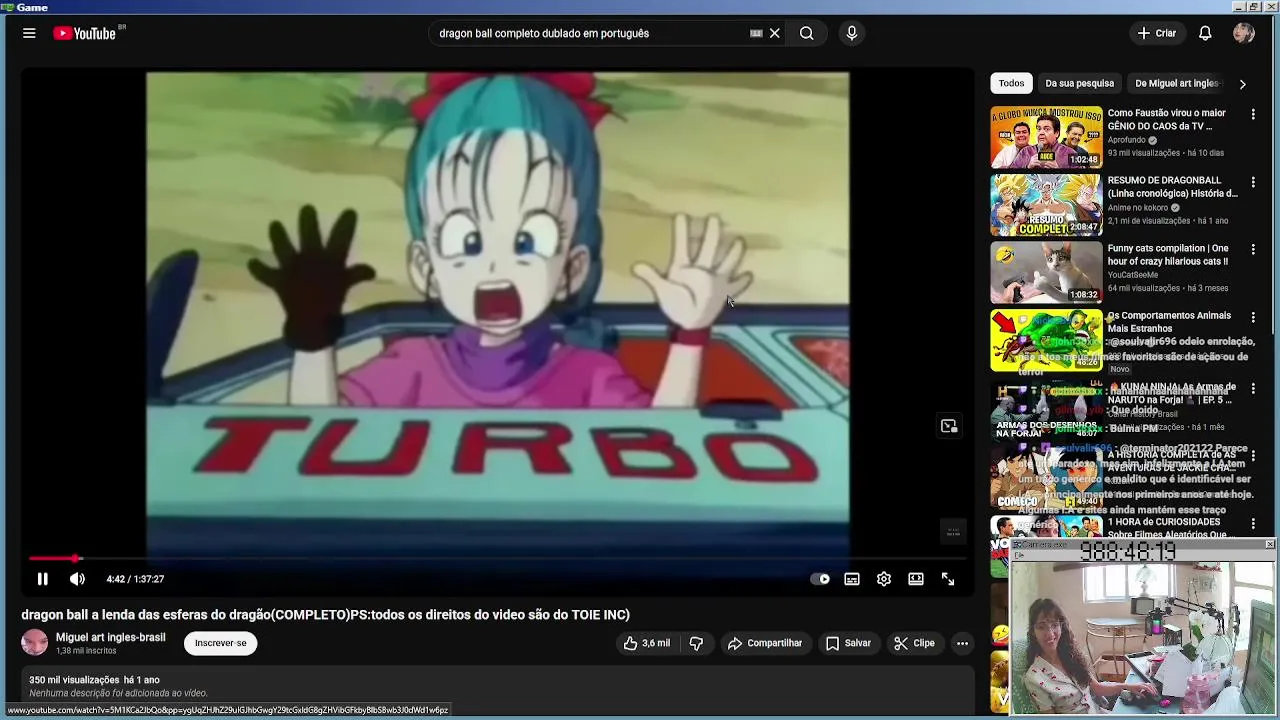
Task: Open options menu for RESUMO DE DRAGONBALL
Action: pos(1253,182)
